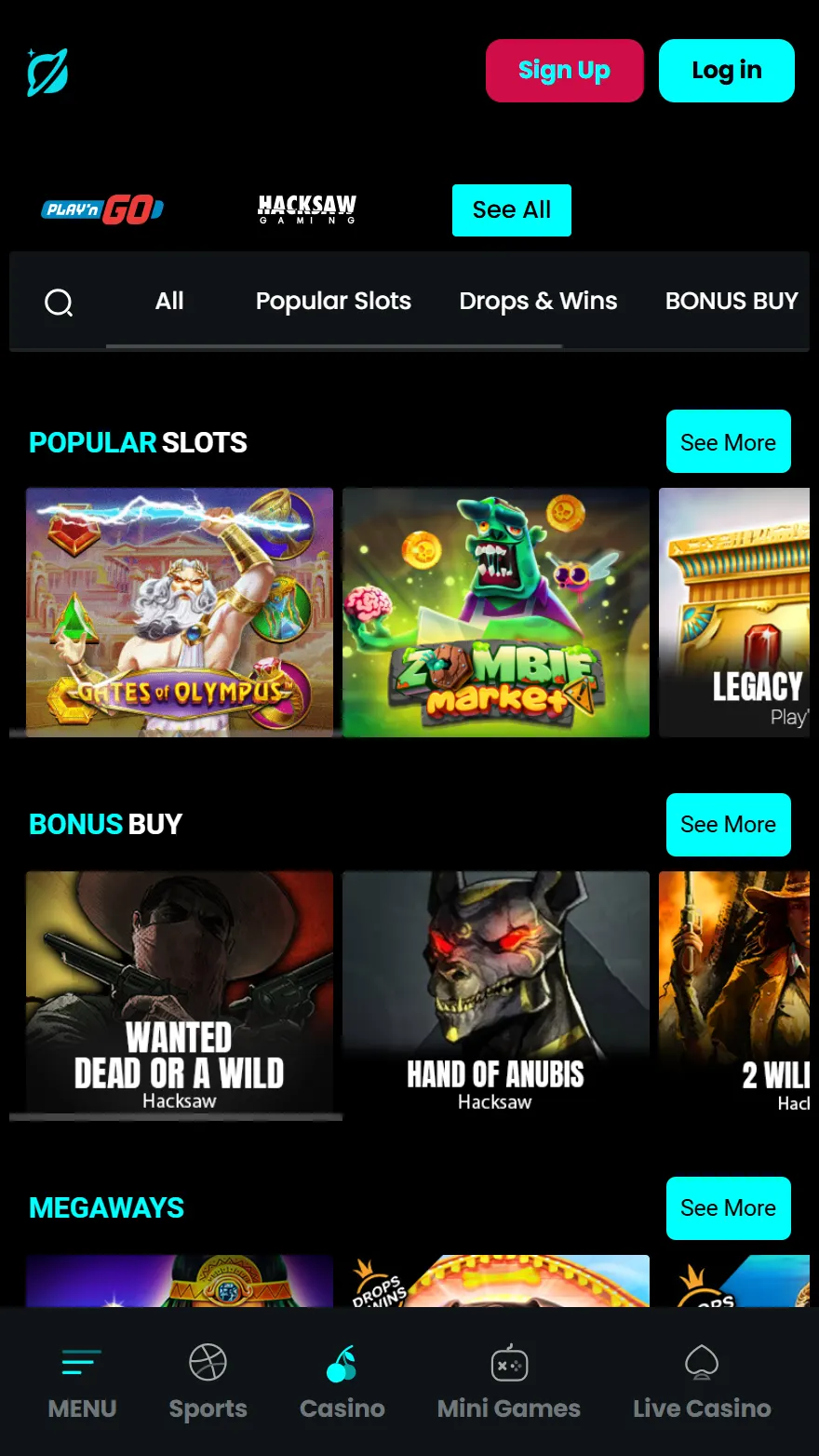
Task: Select the Casino cherry icon
Action: click(342, 1364)
